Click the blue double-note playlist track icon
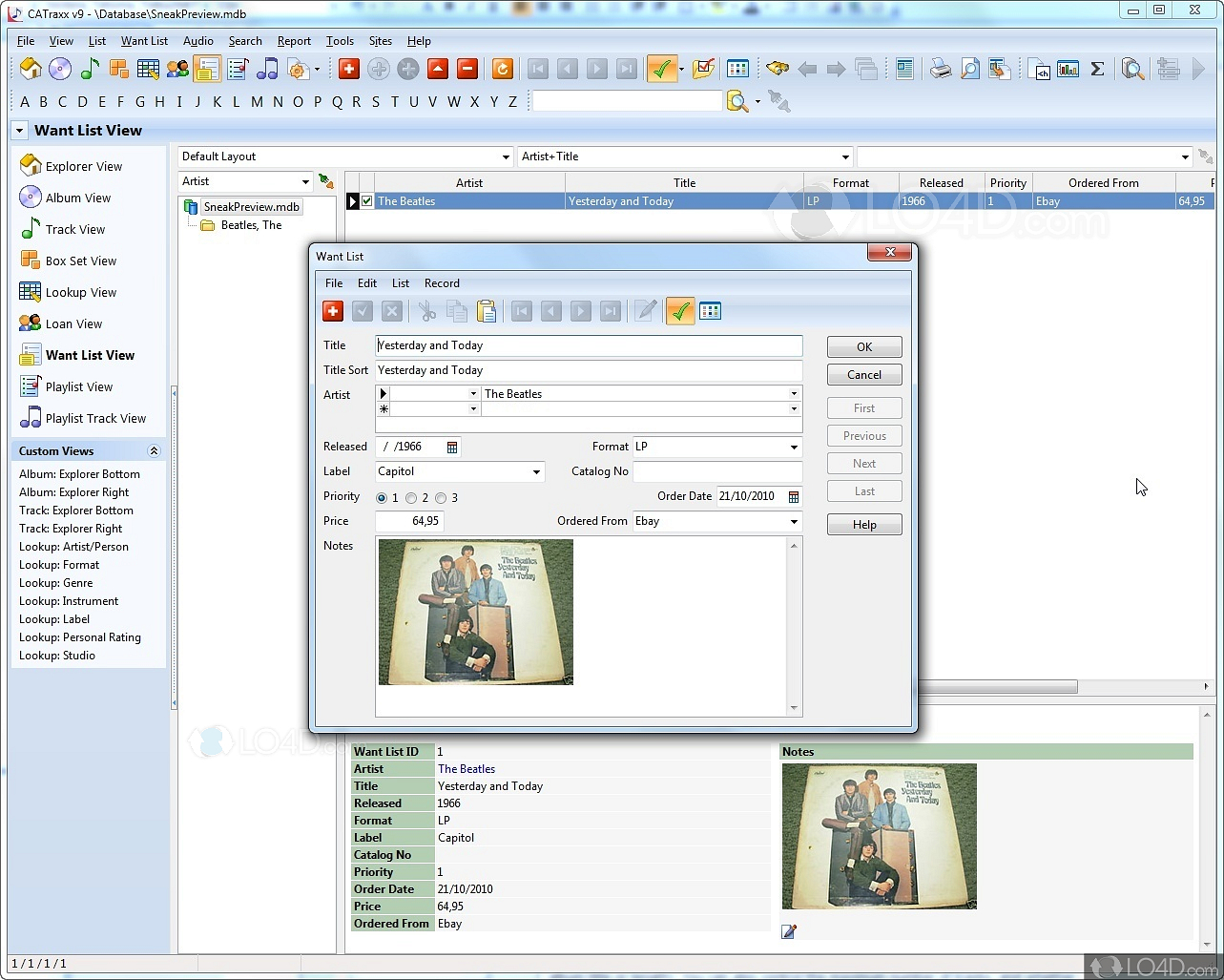This screenshot has height=980, width=1224. click(268, 69)
